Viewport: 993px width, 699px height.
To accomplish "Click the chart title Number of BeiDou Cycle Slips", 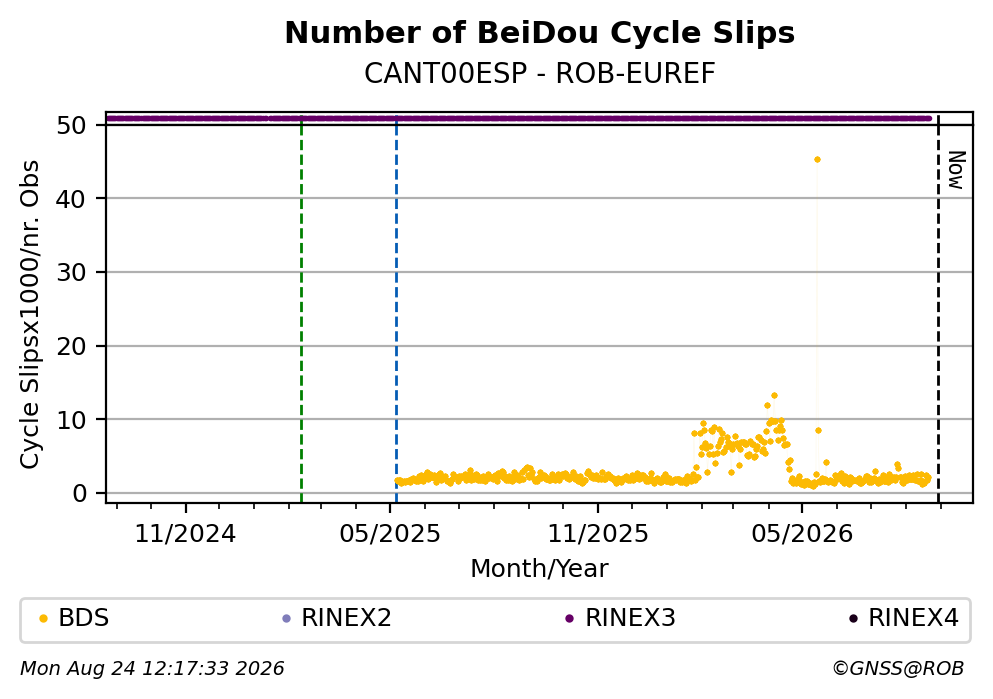I will [540, 33].
